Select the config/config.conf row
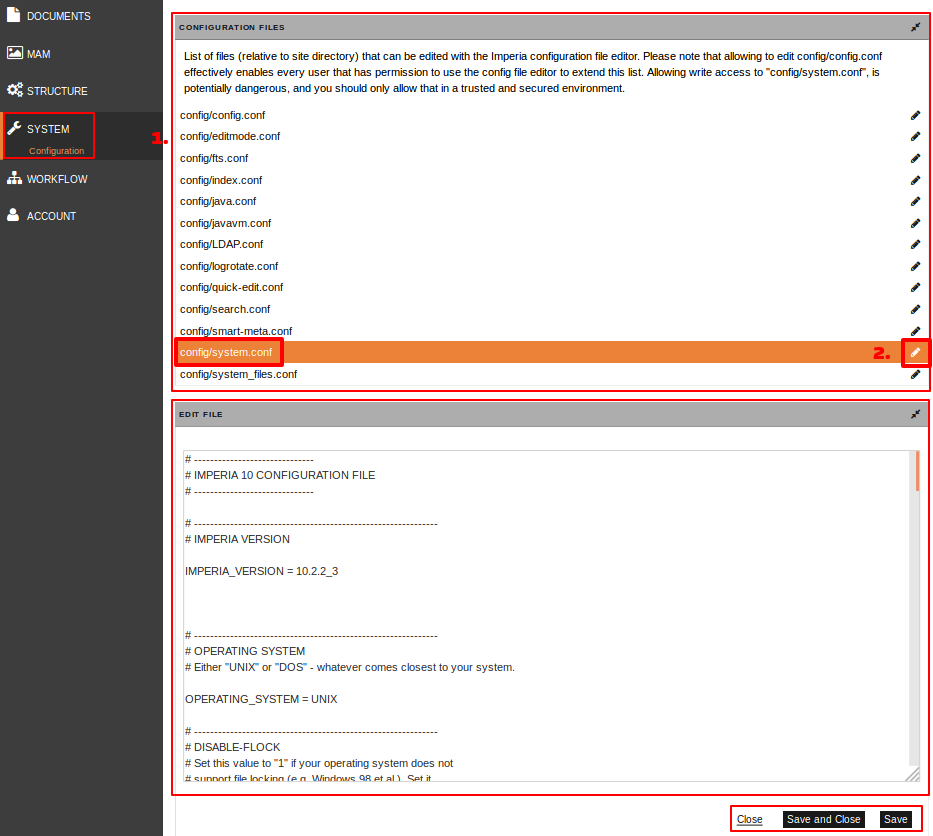This screenshot has width=933, height=836. pyautogui.click(x=552, y=115)
